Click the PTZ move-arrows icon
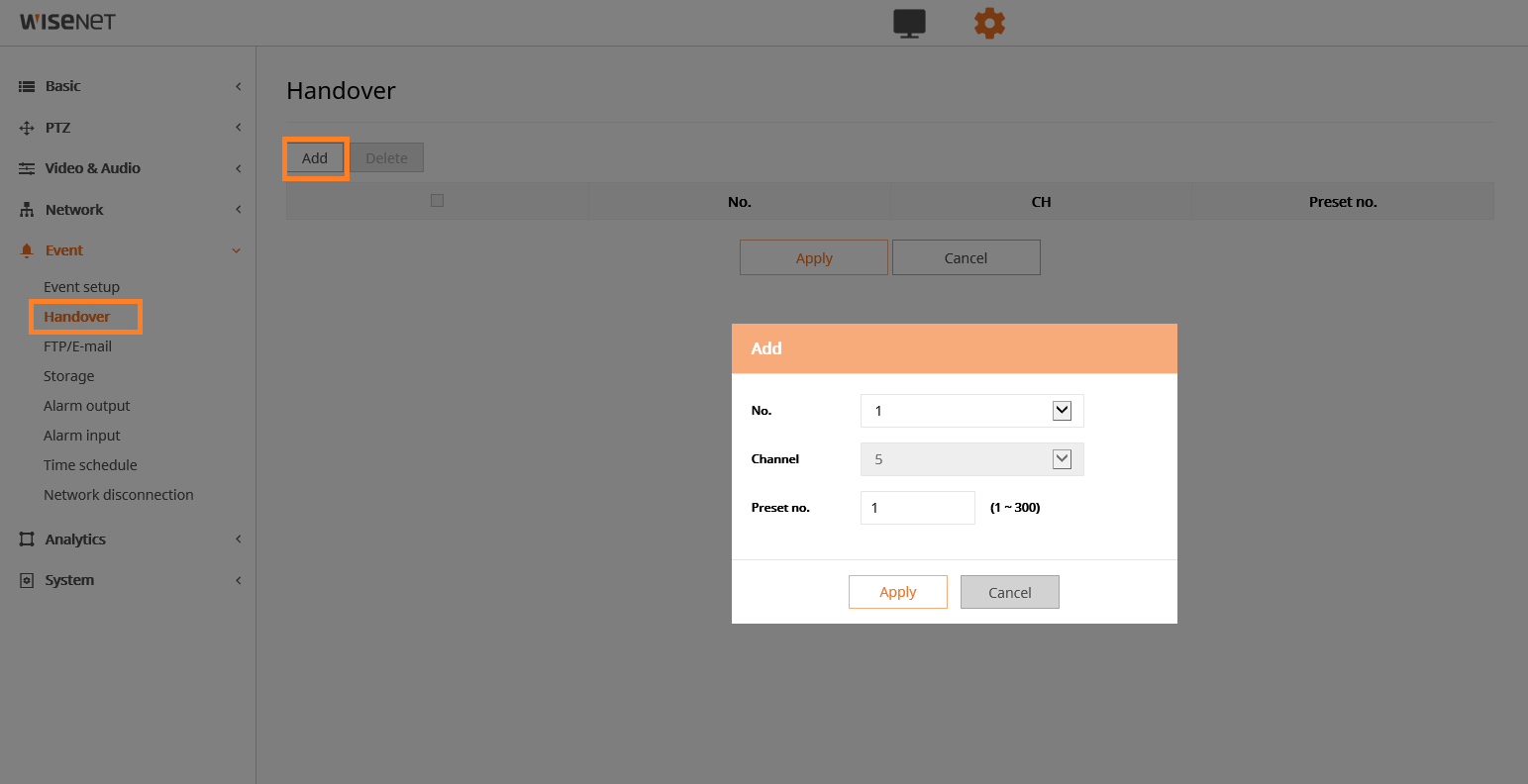This screenshot has width=1528, height=784. click(x=27, y=128)
